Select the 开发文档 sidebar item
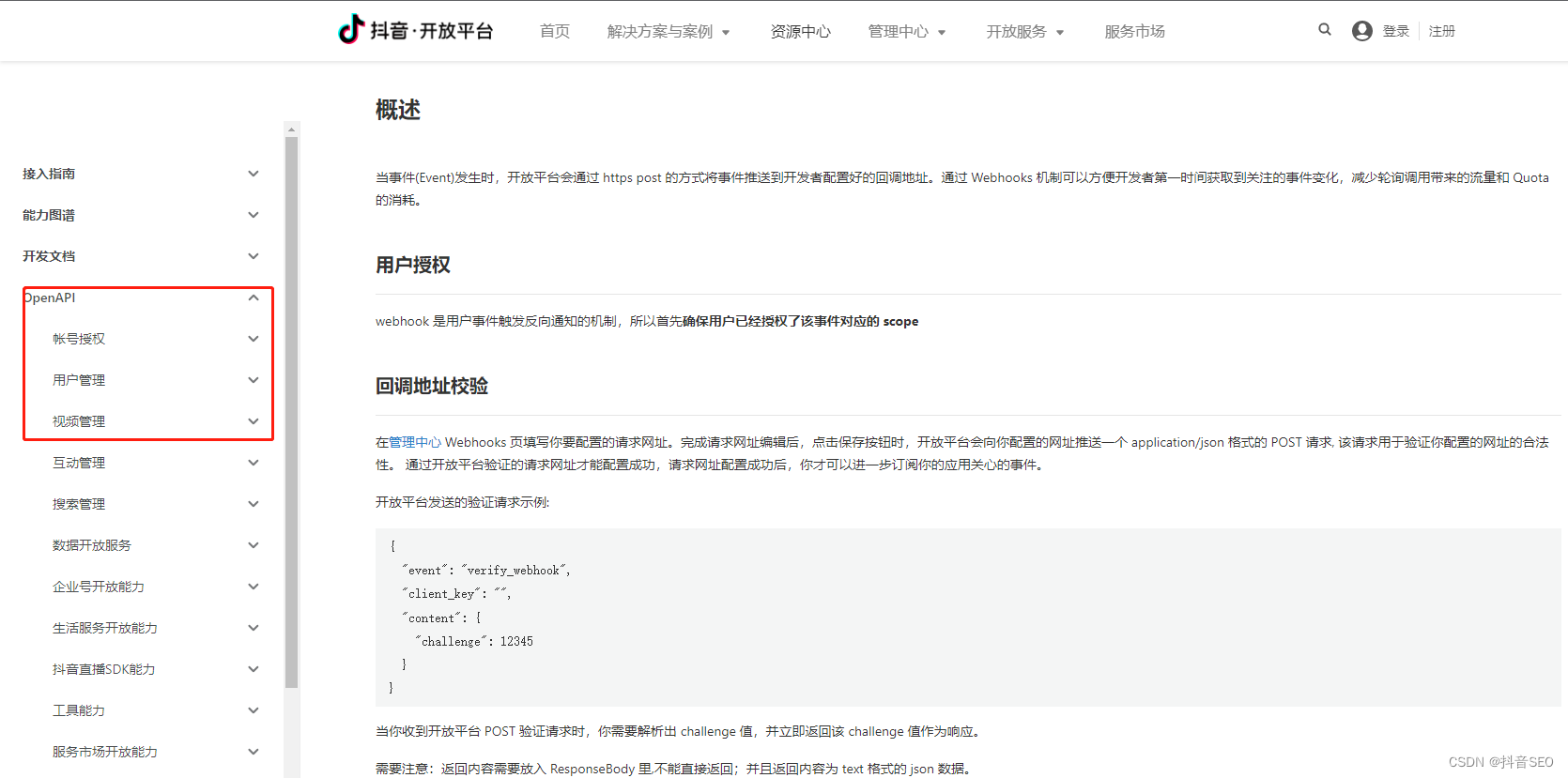 point(49,256)
